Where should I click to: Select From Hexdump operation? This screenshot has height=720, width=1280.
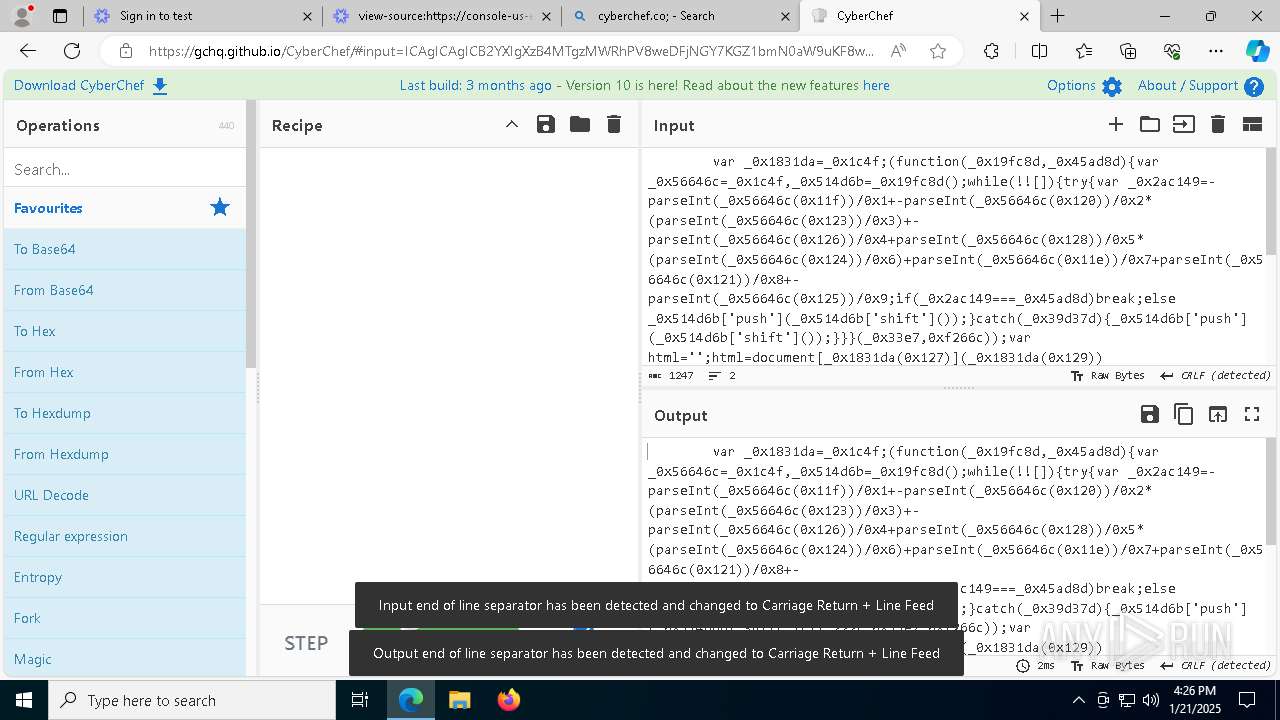point(125,454)
